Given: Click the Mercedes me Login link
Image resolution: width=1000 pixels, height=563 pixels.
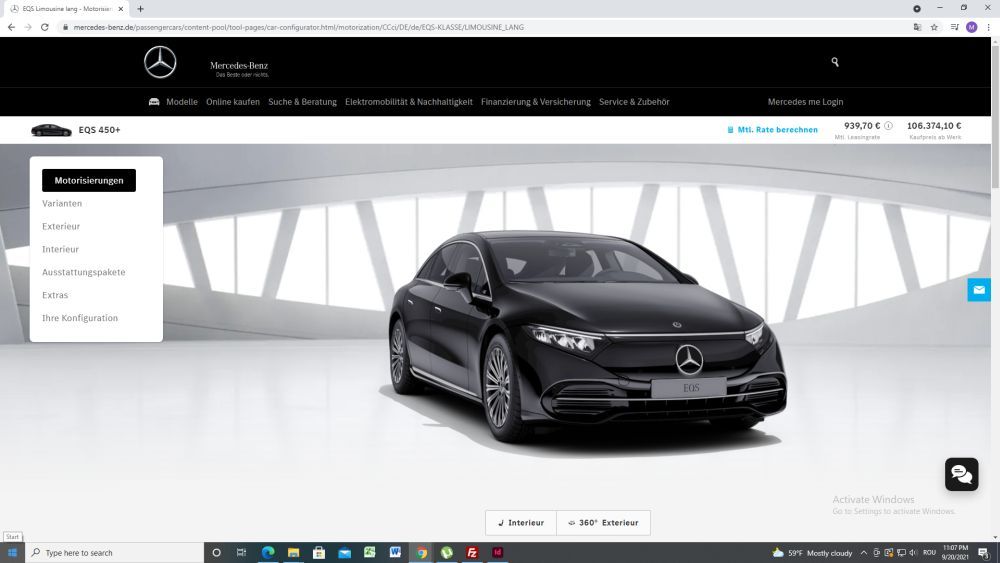Looking at the screenshot, I should point(805,102).
